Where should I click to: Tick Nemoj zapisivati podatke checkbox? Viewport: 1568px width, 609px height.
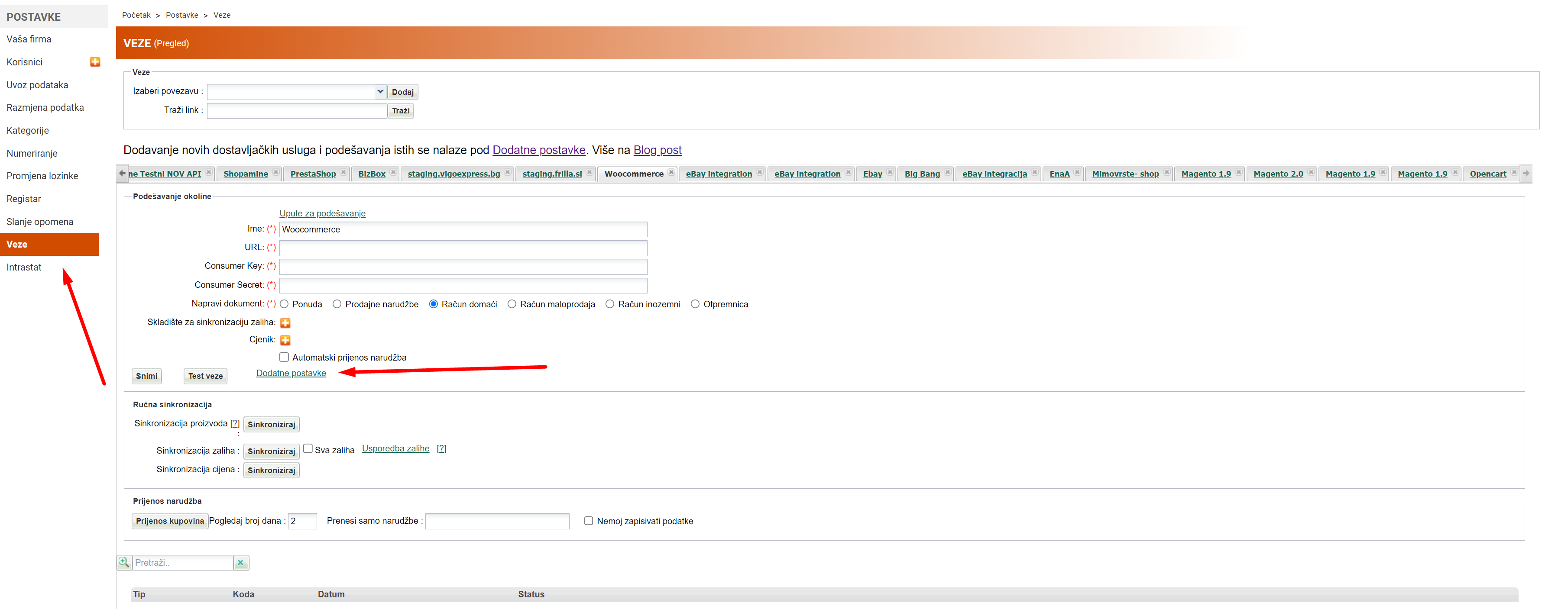[589, 521]
